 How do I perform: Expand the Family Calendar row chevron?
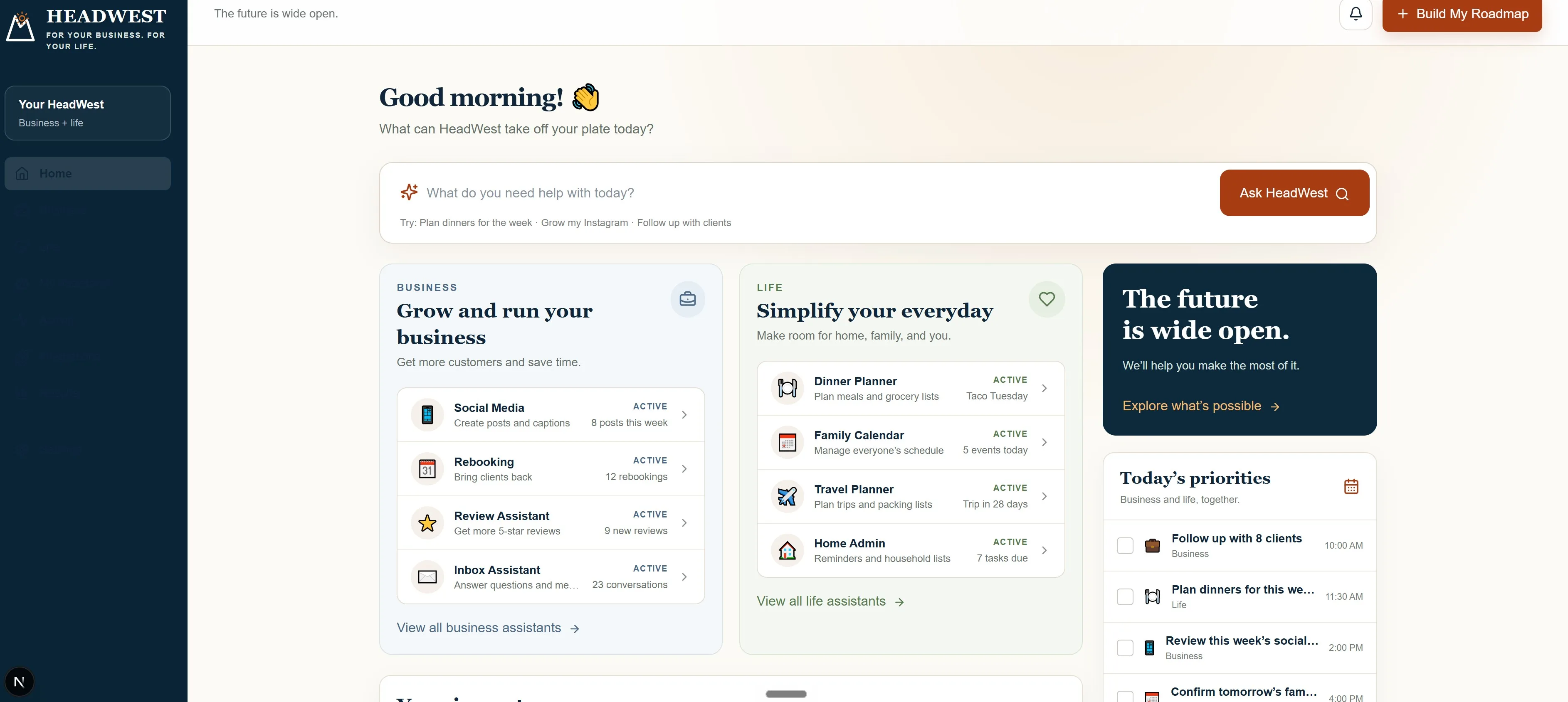pyautogui.click(x=1045, y=442)
